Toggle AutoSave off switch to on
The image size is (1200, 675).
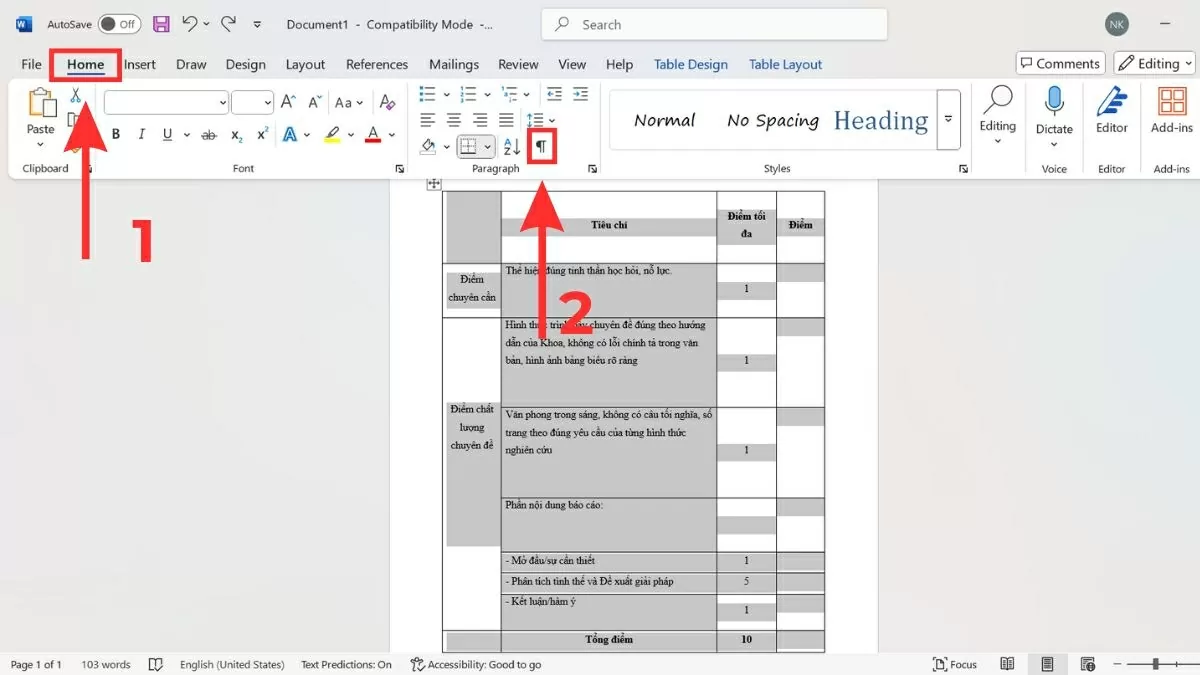point(119,23)
